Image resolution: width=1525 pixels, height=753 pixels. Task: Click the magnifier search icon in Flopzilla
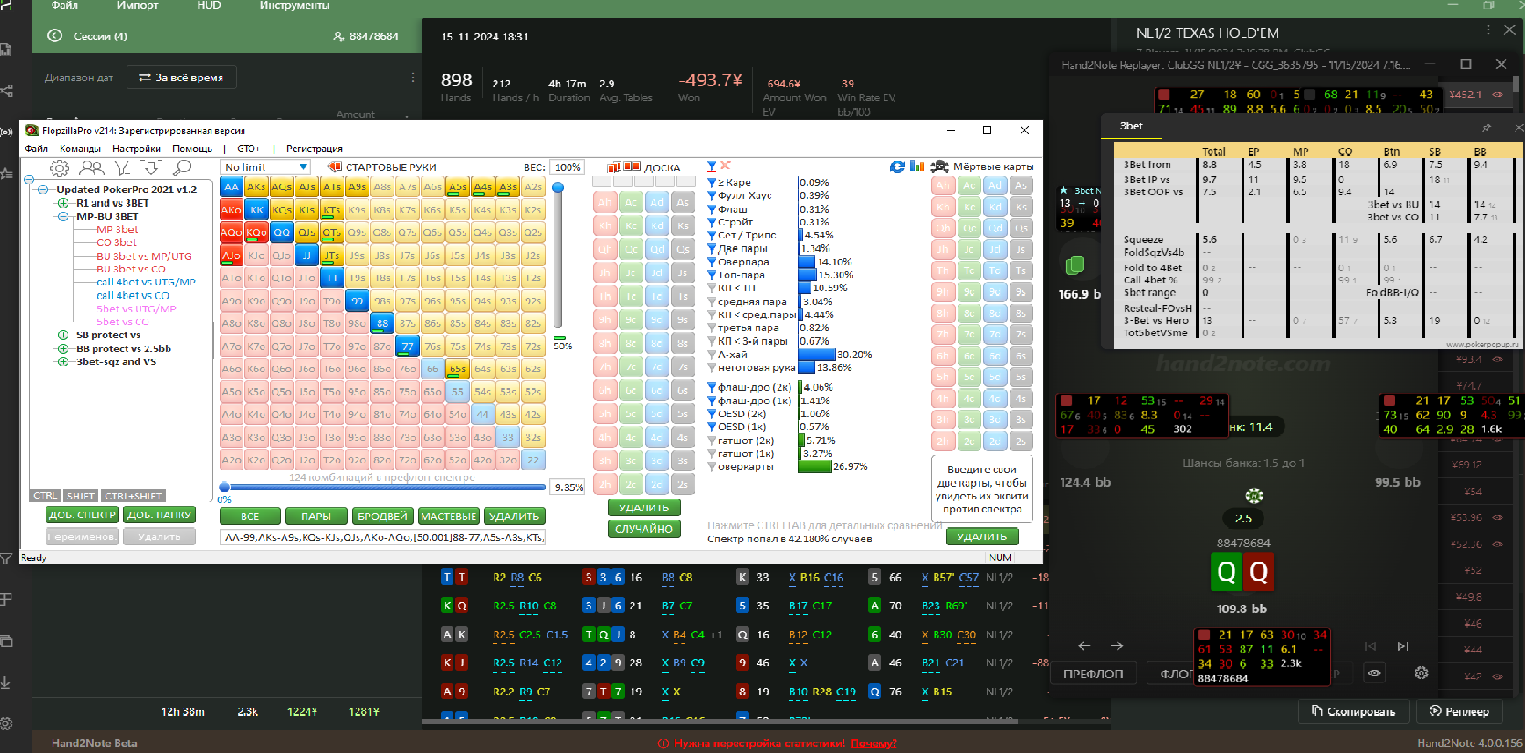point(183,168)
